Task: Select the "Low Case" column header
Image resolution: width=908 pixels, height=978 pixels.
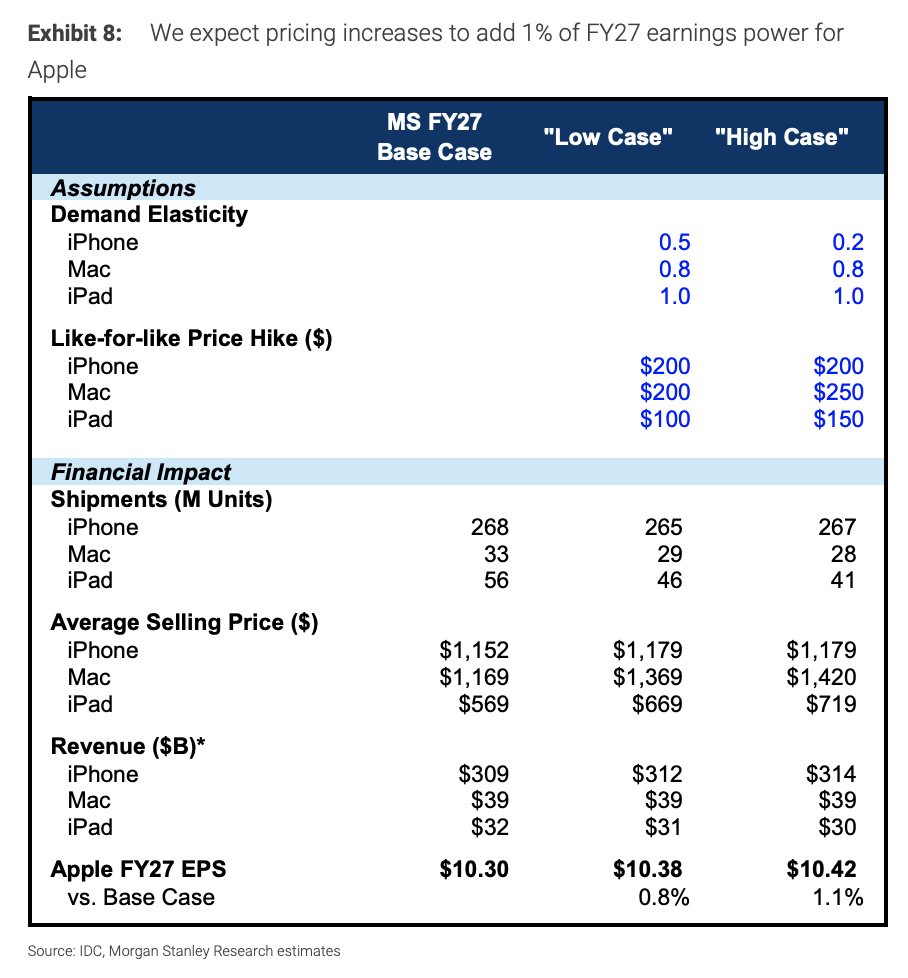Action: (607, 137)
